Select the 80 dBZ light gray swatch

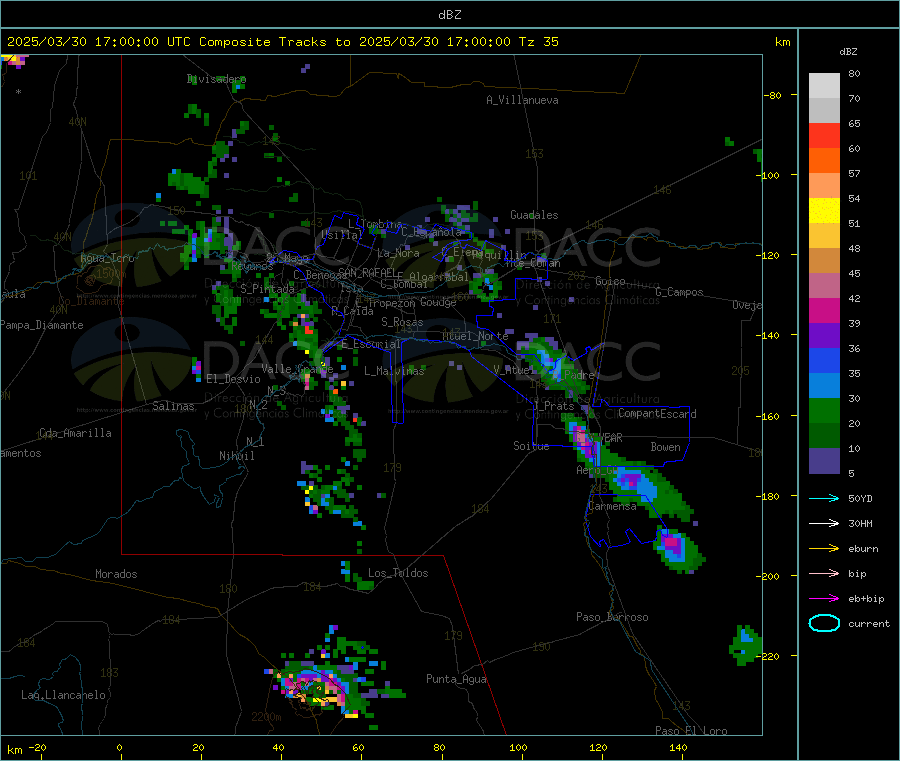pyautogui.click(x=824, y=86)
